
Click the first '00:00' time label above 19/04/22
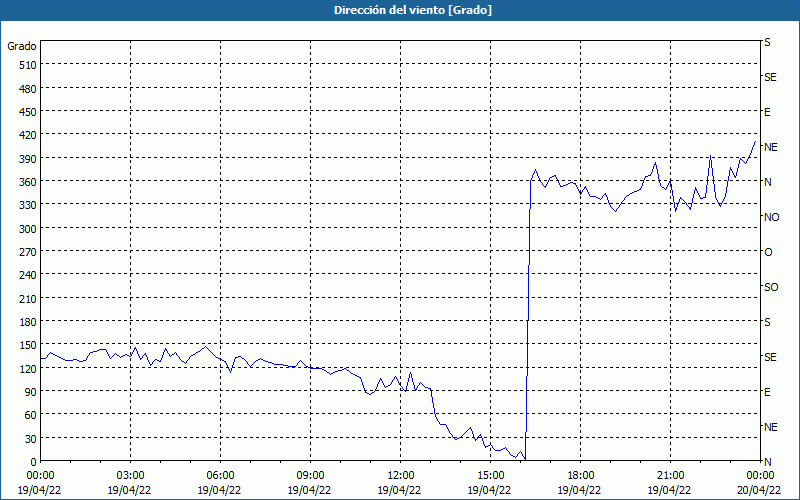pyautogui.click(x=40, y=476)
